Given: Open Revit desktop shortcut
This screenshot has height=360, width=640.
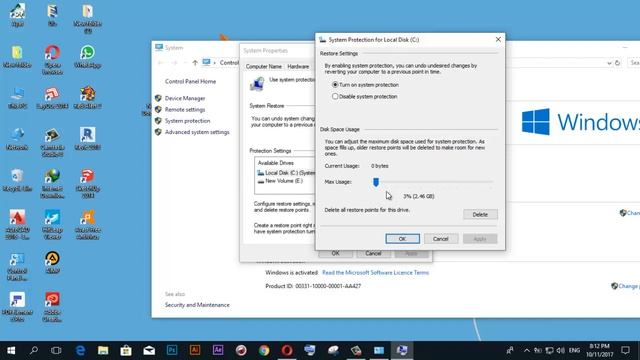Looking at the screenshot, I should (87, 139).
